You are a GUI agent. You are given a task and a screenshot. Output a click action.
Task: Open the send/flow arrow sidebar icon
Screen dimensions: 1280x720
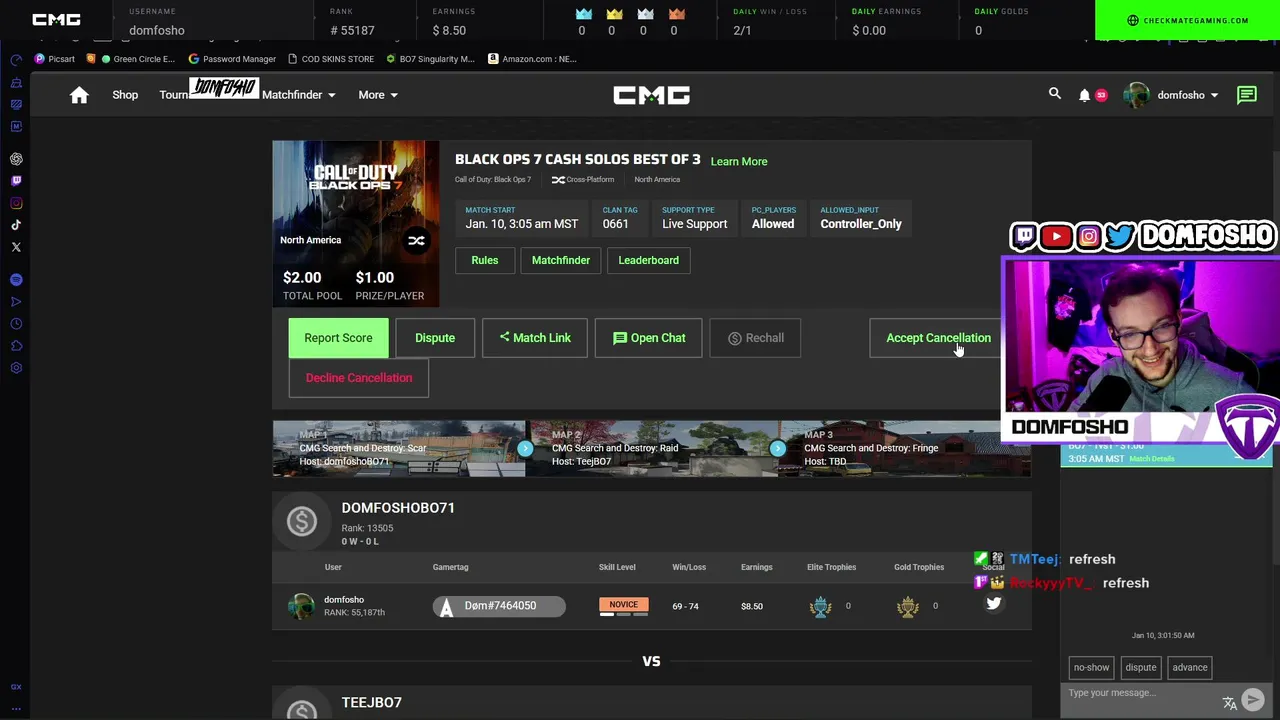(16, 302)
